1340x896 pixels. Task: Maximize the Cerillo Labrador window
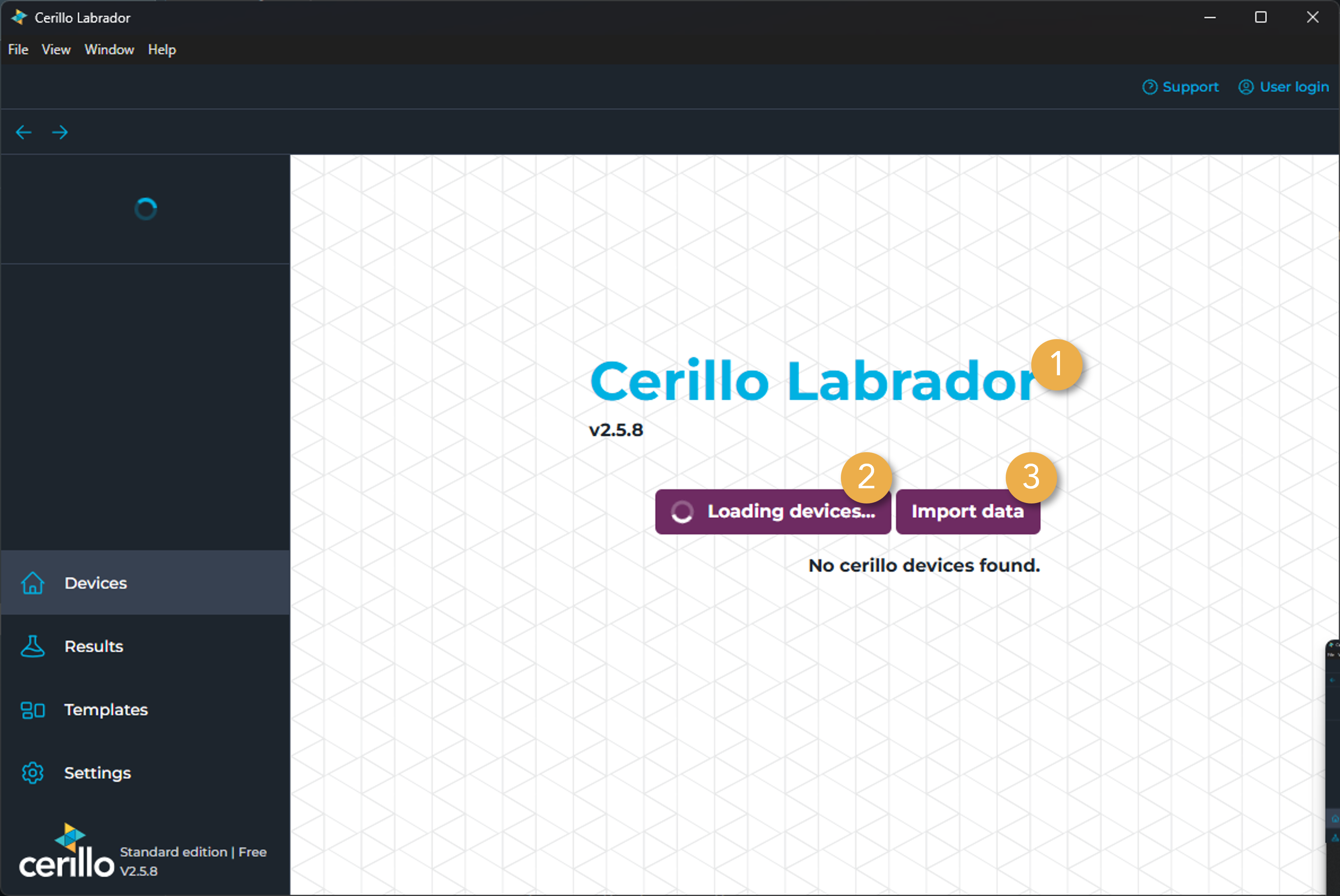1261,17
